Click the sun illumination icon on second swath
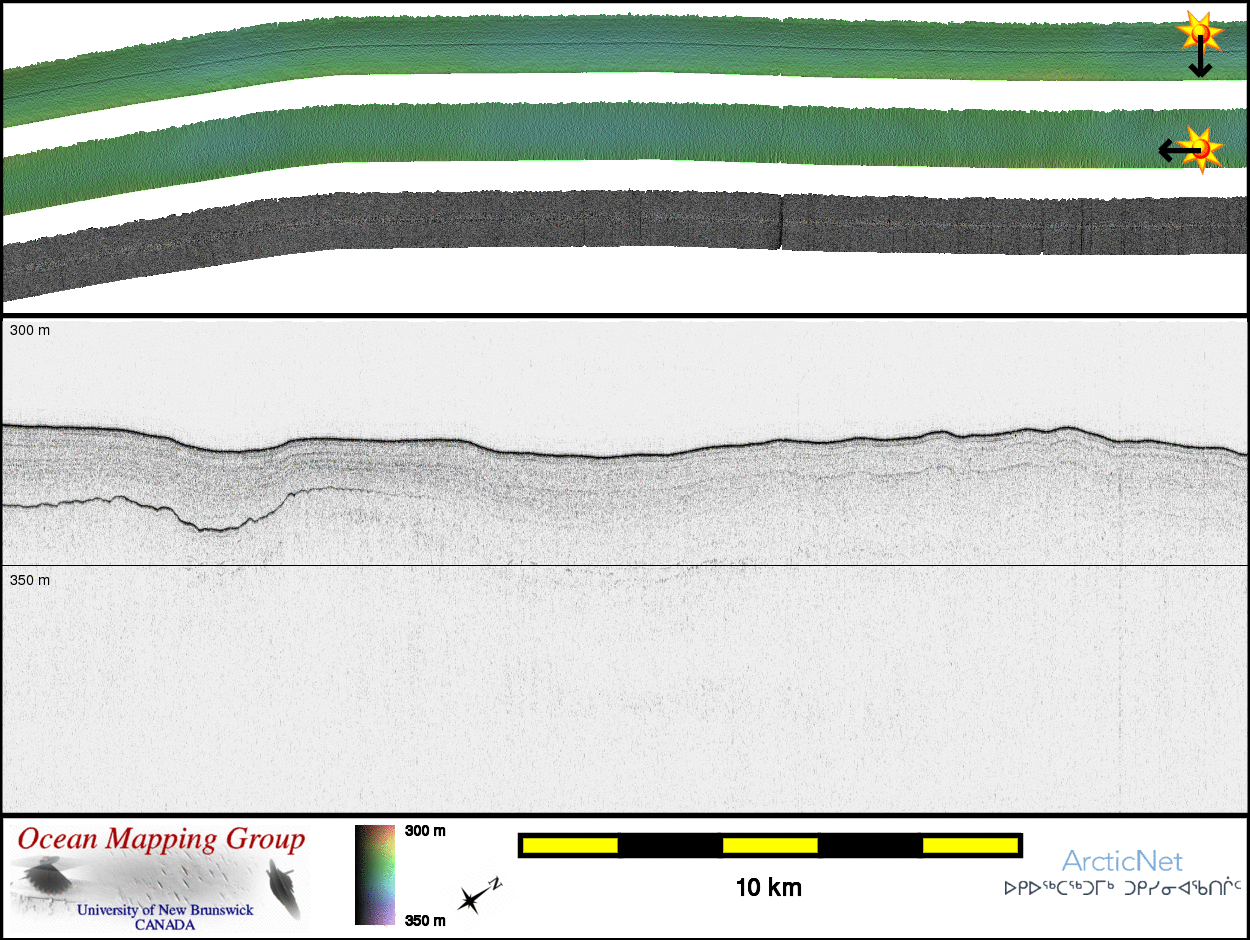Screen dimensions: 1250x940 (1203, 148)
